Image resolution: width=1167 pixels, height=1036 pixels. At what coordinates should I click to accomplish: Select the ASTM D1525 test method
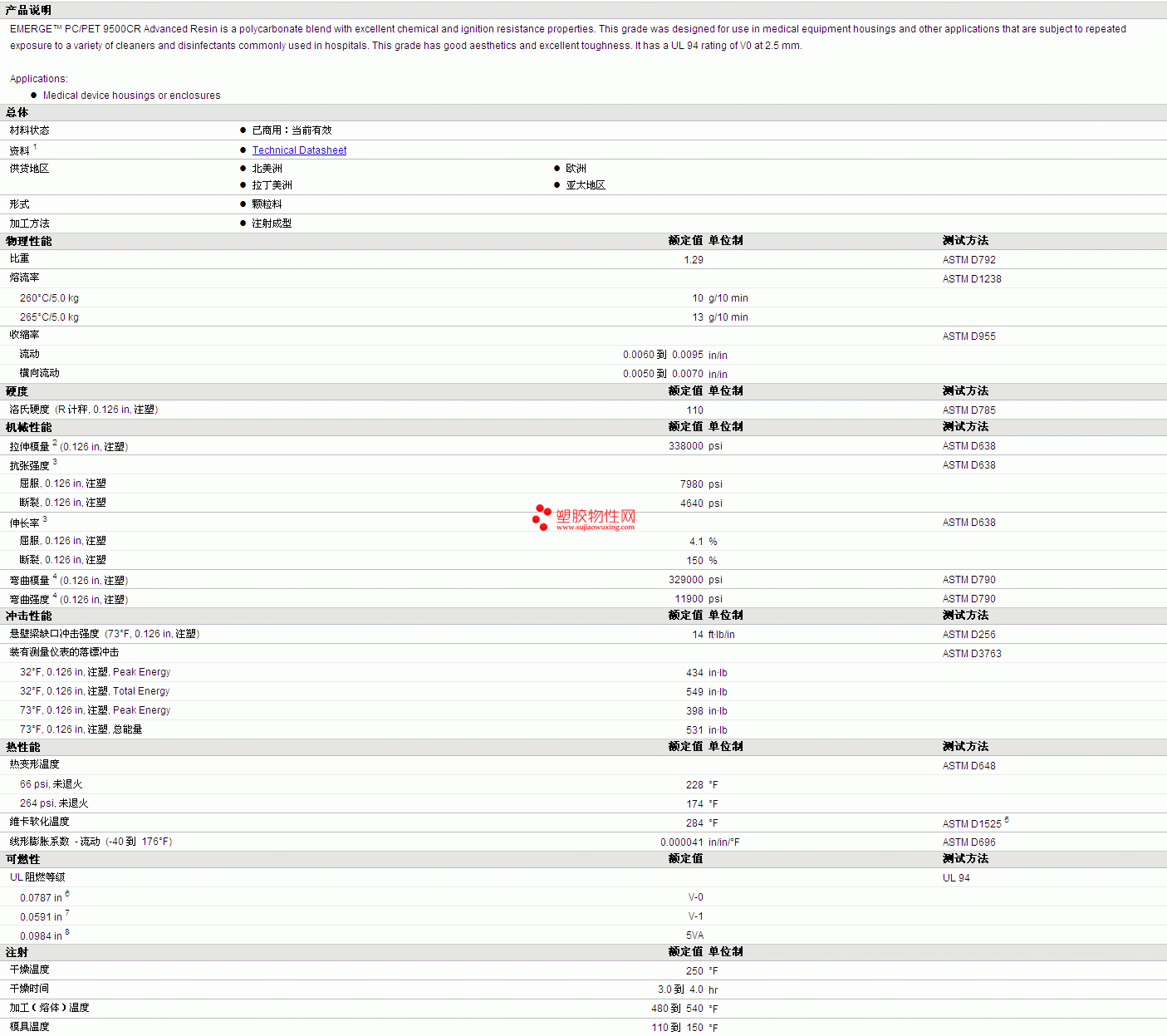[972, 824]
